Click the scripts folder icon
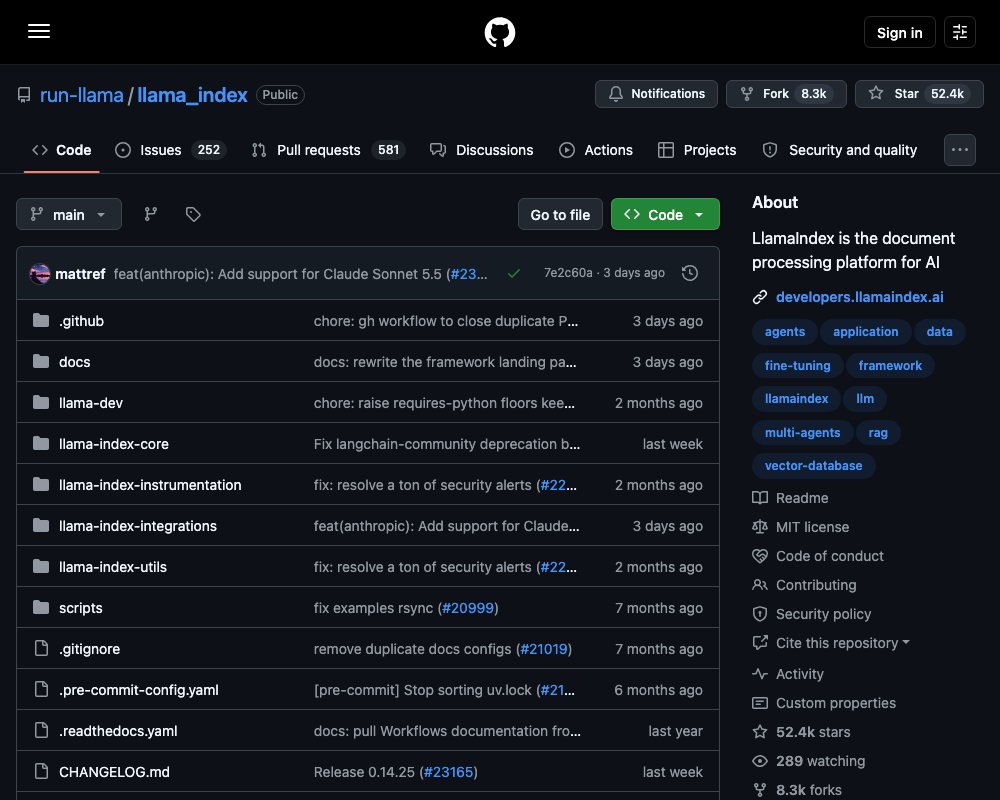 (41, 607)
